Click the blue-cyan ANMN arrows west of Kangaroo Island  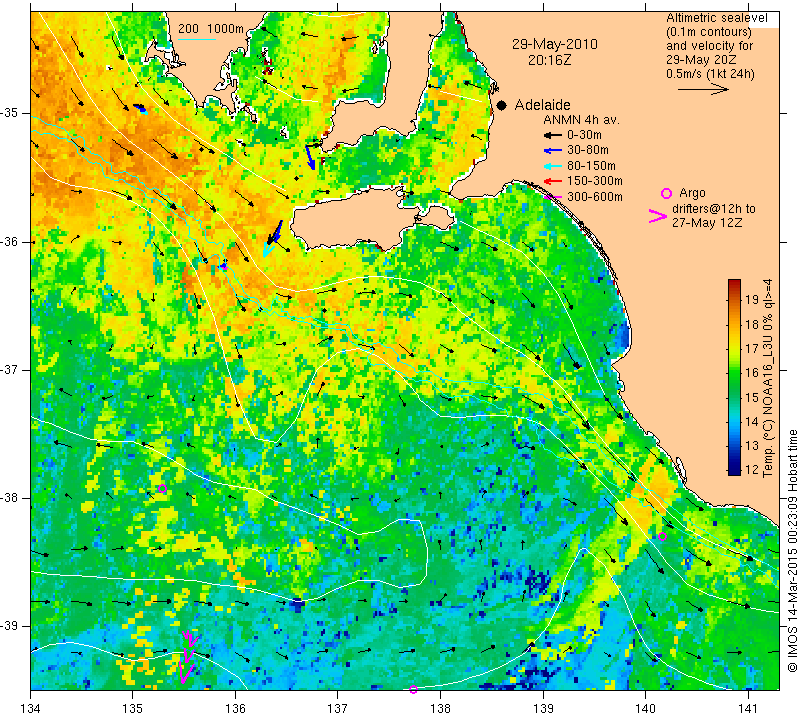(273, 238)
